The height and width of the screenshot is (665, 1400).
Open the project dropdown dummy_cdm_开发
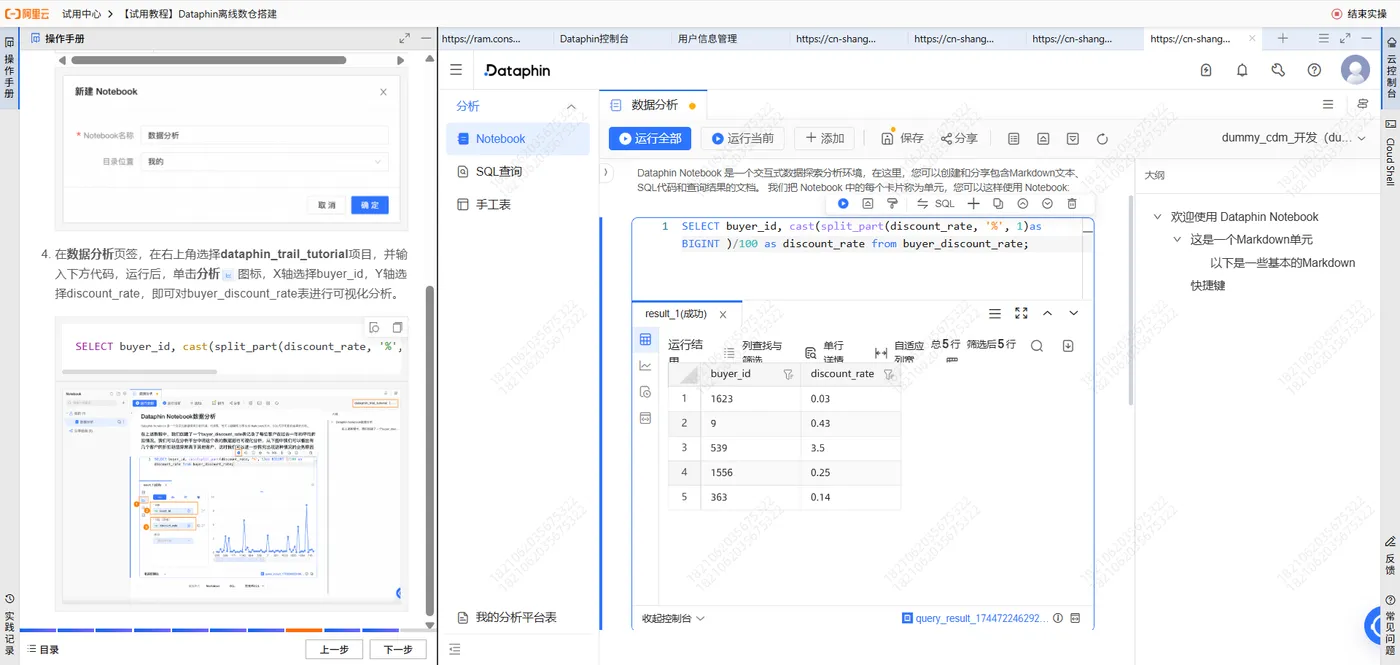(x=1294, y=138)
